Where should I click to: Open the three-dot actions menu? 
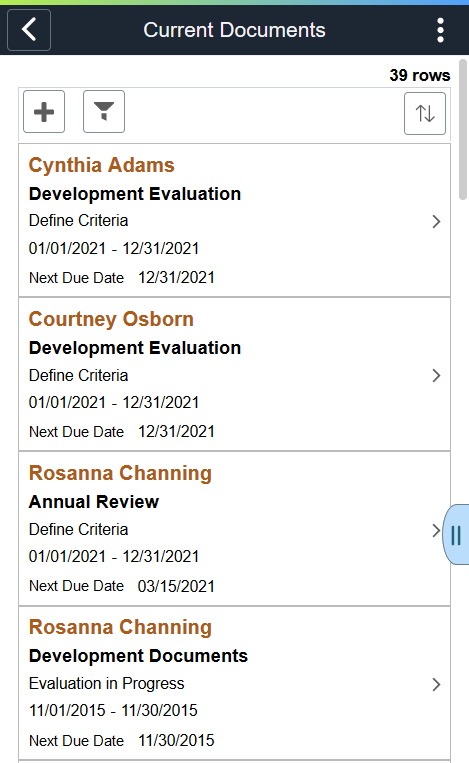click(440, 30)
